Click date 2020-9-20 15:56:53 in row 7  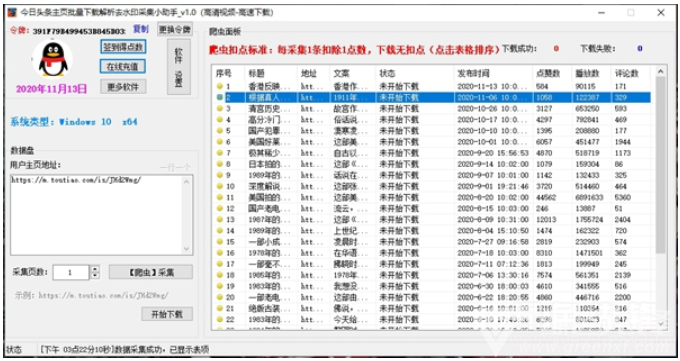tap(493, 153)
